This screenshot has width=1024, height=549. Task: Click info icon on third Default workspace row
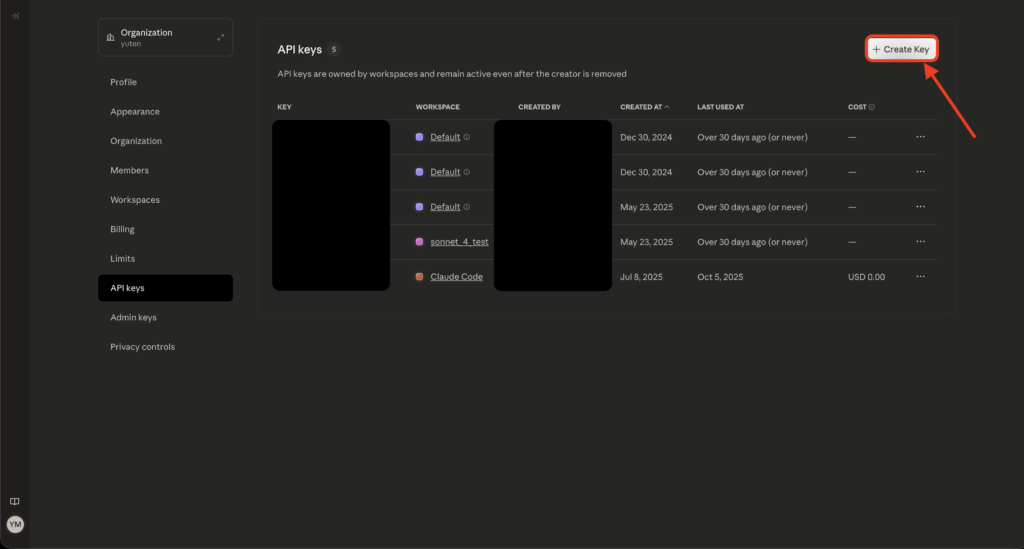(467, 207)
